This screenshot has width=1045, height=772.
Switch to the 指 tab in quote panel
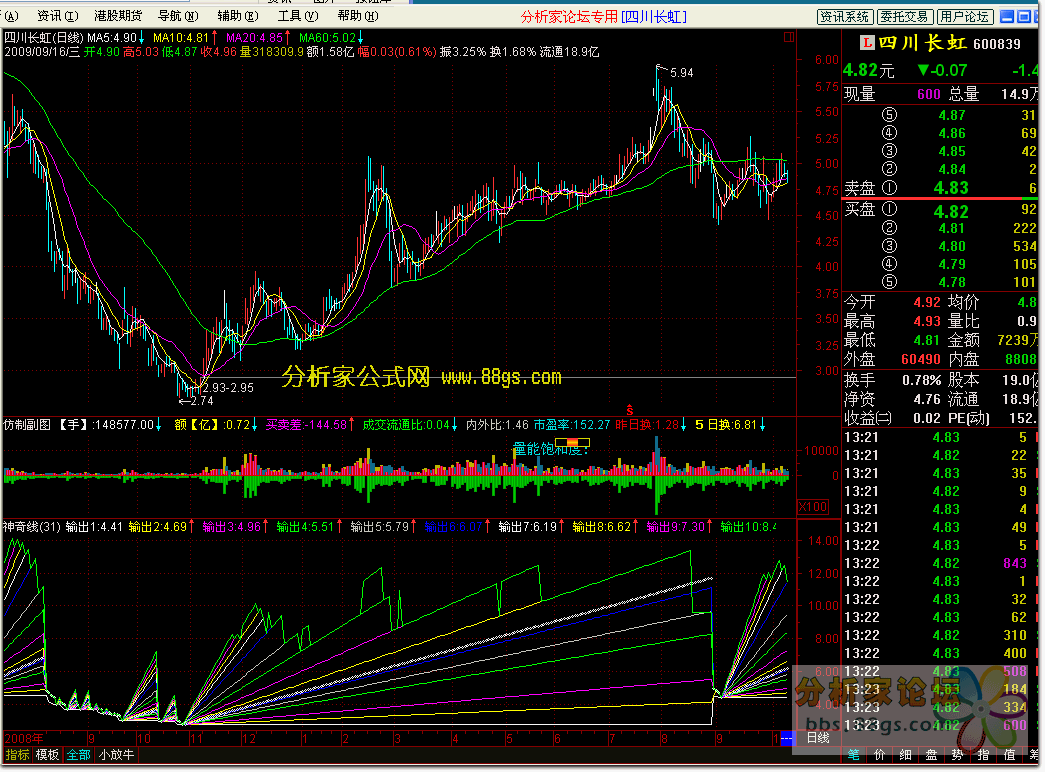click(x=984, y=755)
